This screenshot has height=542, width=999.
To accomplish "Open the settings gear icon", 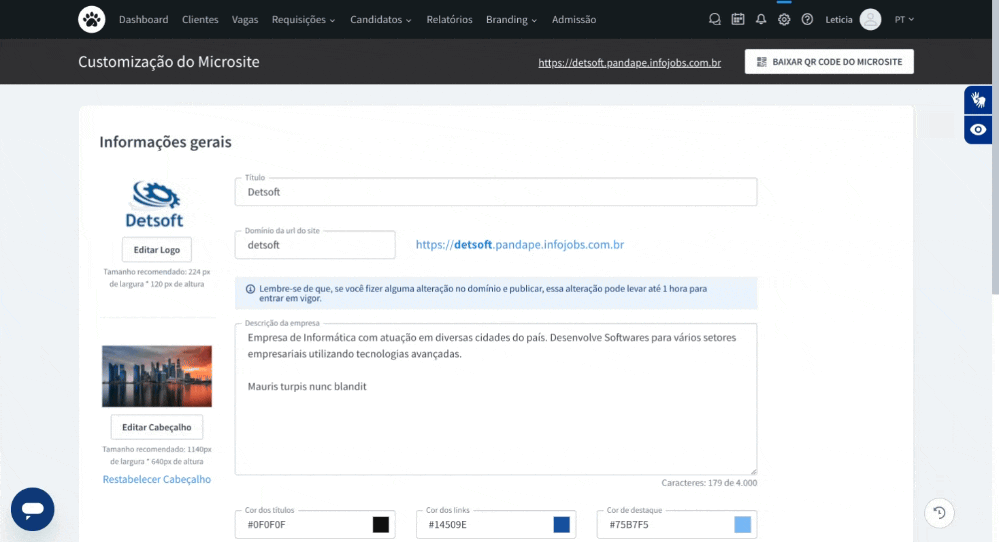I will [x=784, y=20].
